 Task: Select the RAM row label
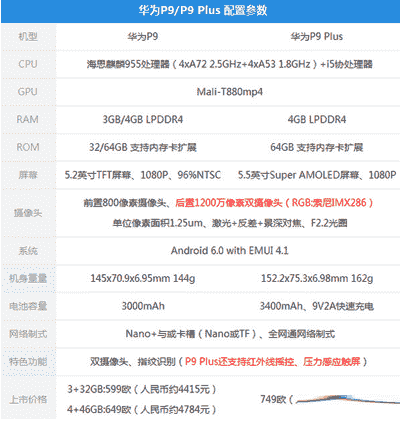click(28, 119)
